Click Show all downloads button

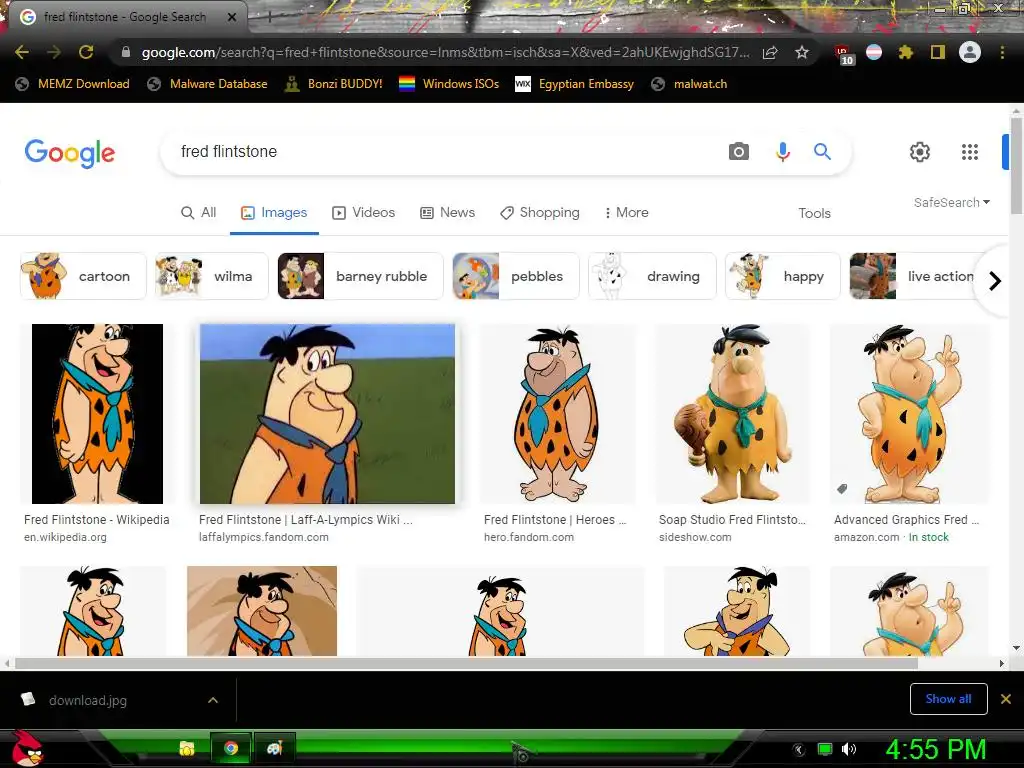(948, 699)
